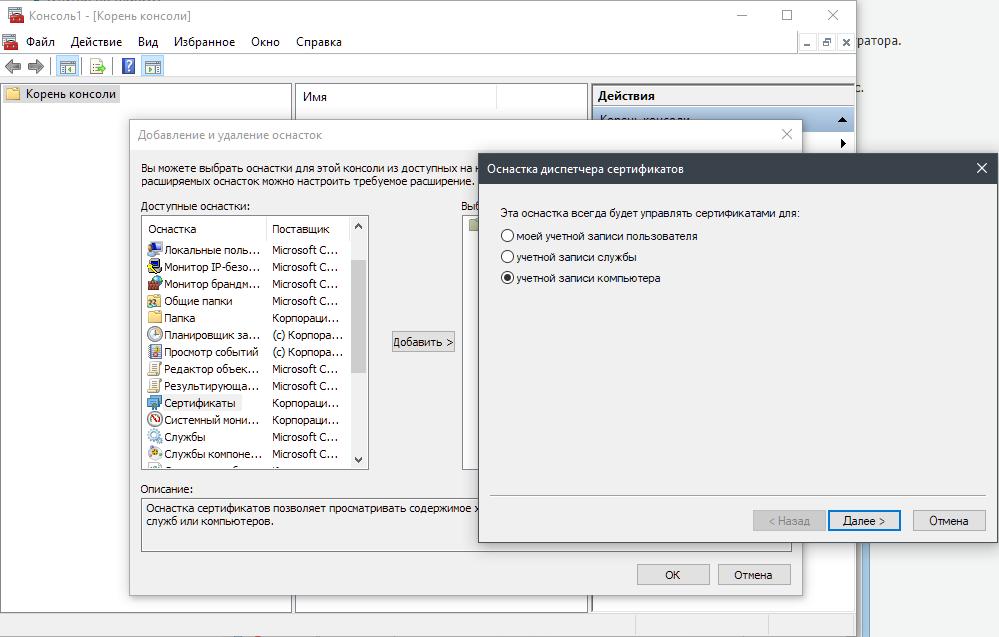Image resolution: width=999 pixels, height=637 pixels.
Task: Click the back arrow in the toolbar
Action: 13,67
